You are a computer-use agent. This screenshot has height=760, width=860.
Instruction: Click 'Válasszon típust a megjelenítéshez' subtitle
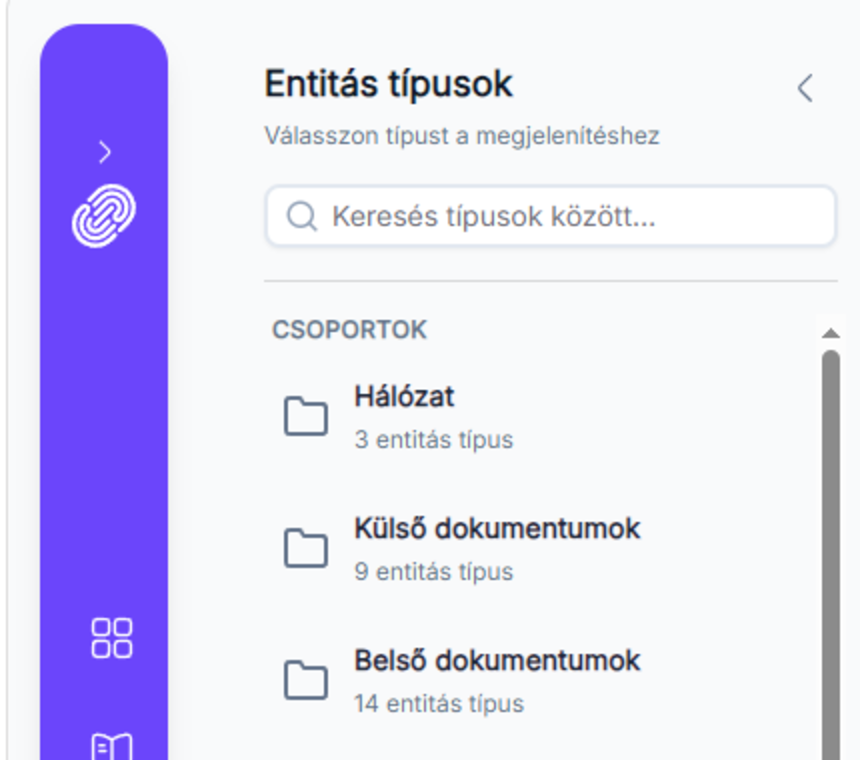(462, 136)
